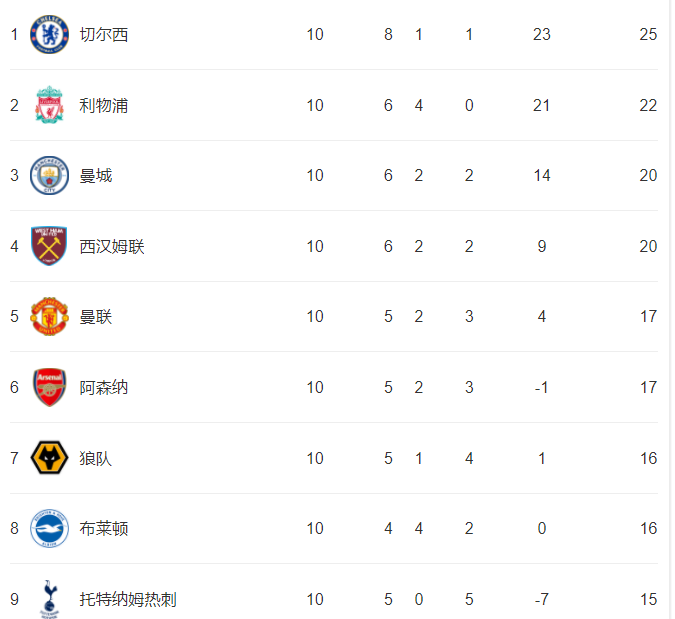Select the West Ham United crest

(49, 246)
